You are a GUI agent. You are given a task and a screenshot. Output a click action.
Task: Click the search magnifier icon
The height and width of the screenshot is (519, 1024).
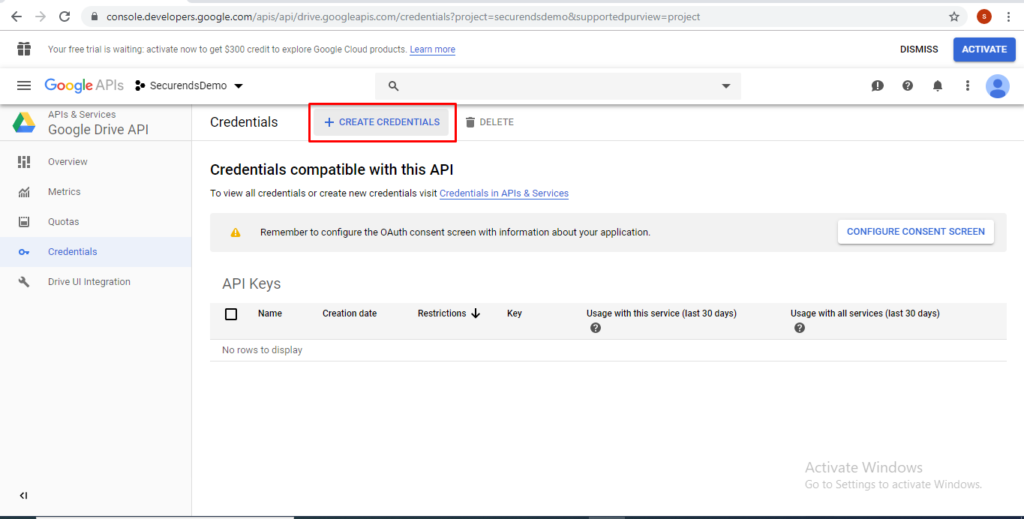pyautogui.click(x=393, y=86)
